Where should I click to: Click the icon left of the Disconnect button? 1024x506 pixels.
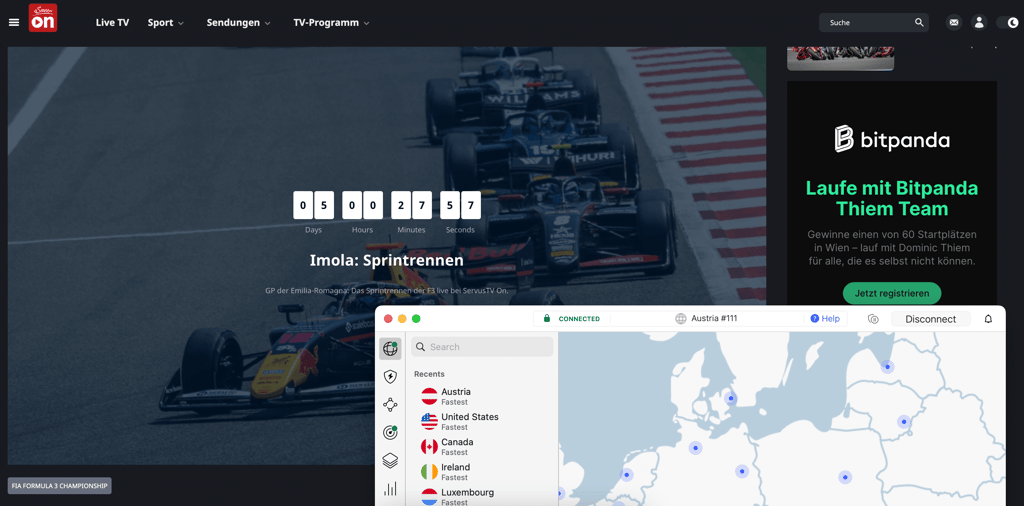click(873, 319)
